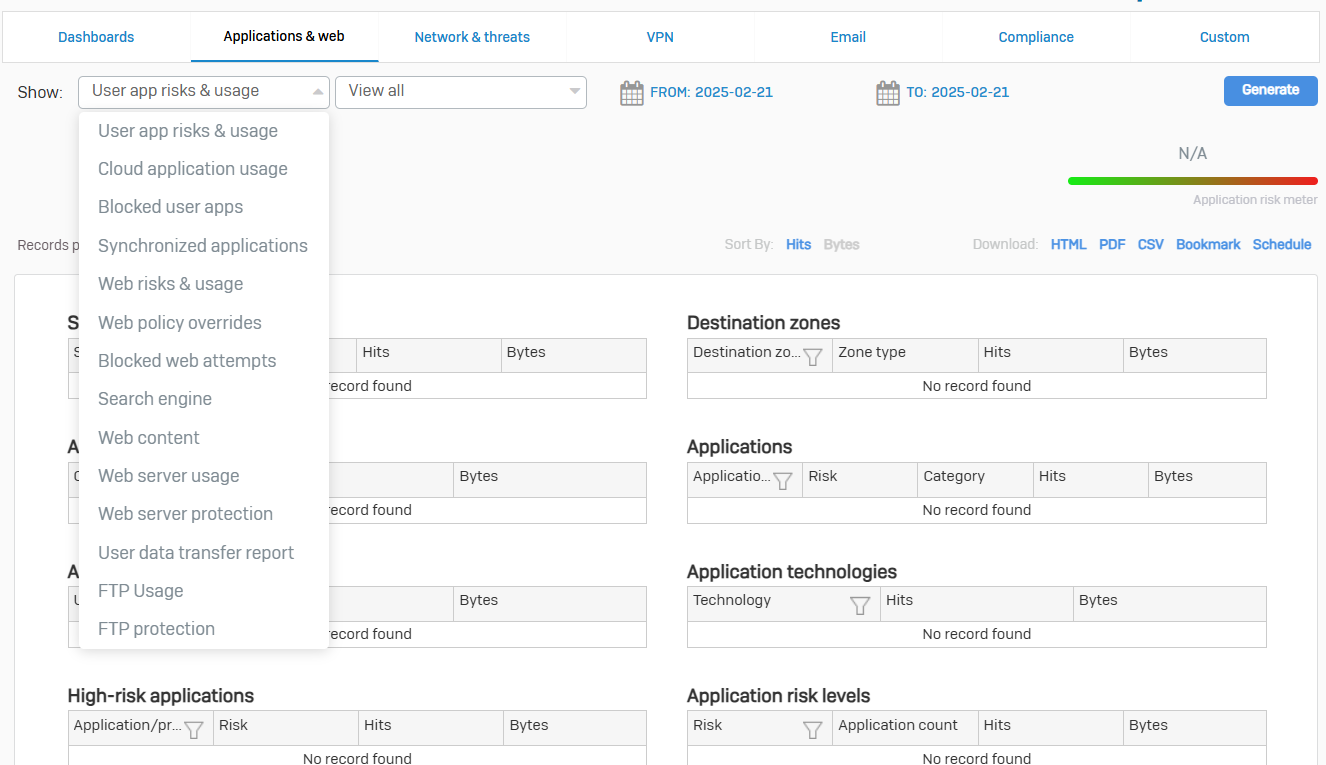Viewport: 1326px width, 765px height.
Task: Filter Application risk levels by Risk
Action: coord(813,729)
